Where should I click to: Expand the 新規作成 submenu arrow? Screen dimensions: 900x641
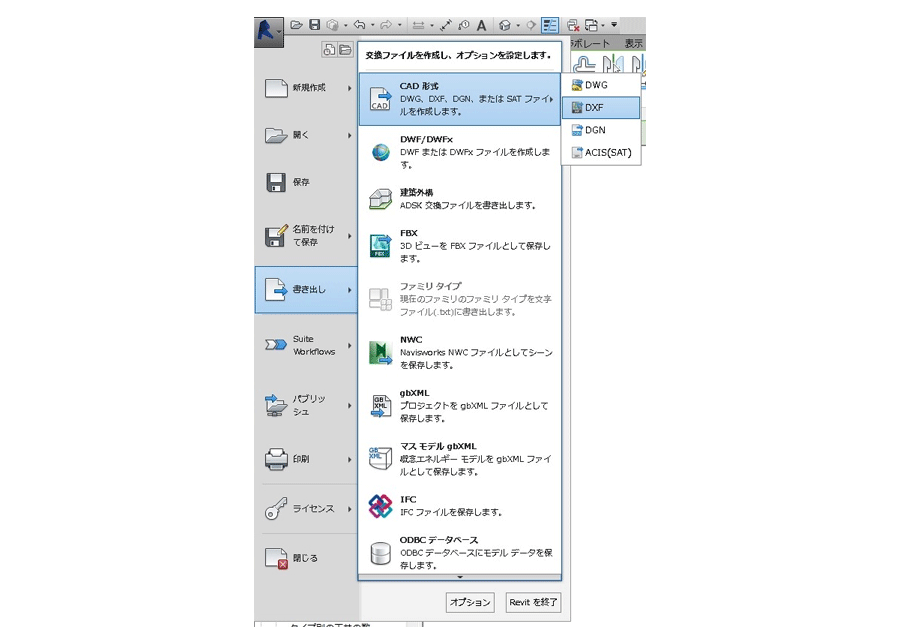350,88
